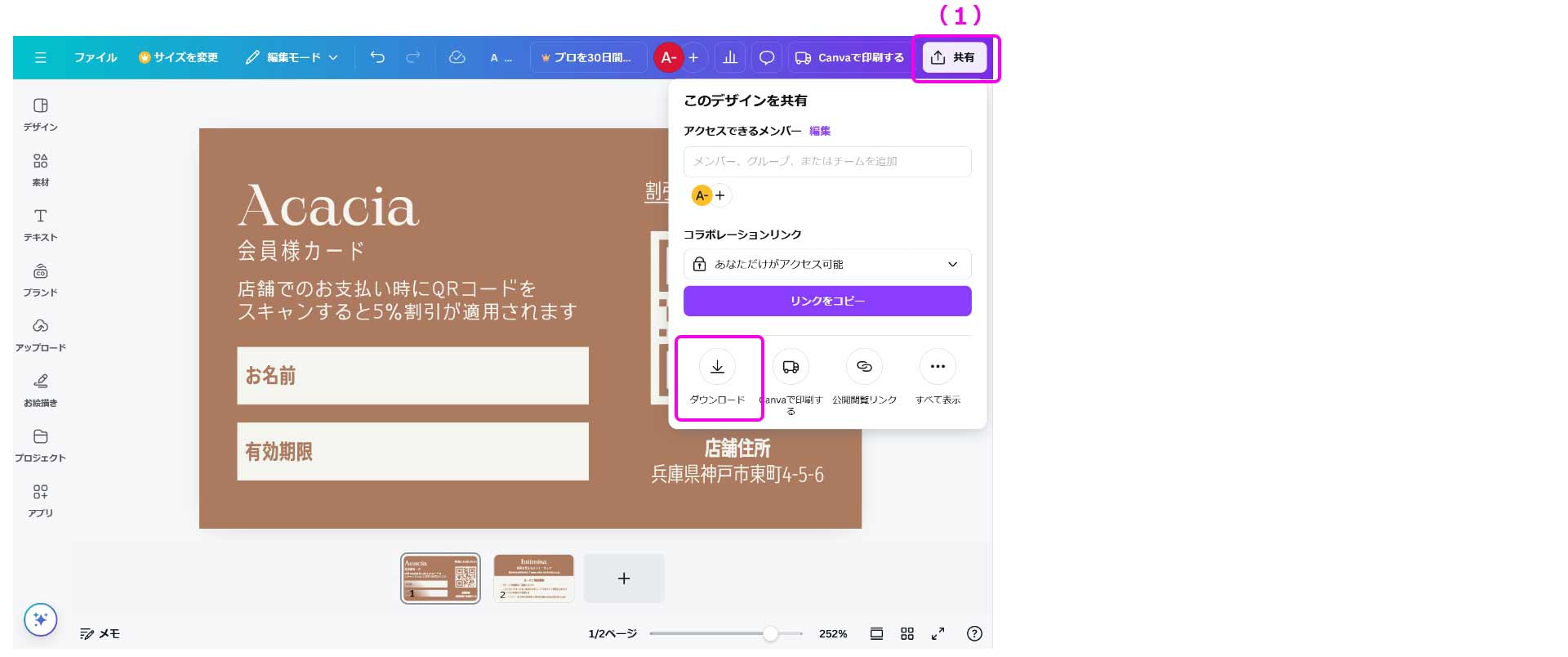Screen dimensions: 1568x657
Task: Expand the 編集モード dropdown
Action: 292,58
